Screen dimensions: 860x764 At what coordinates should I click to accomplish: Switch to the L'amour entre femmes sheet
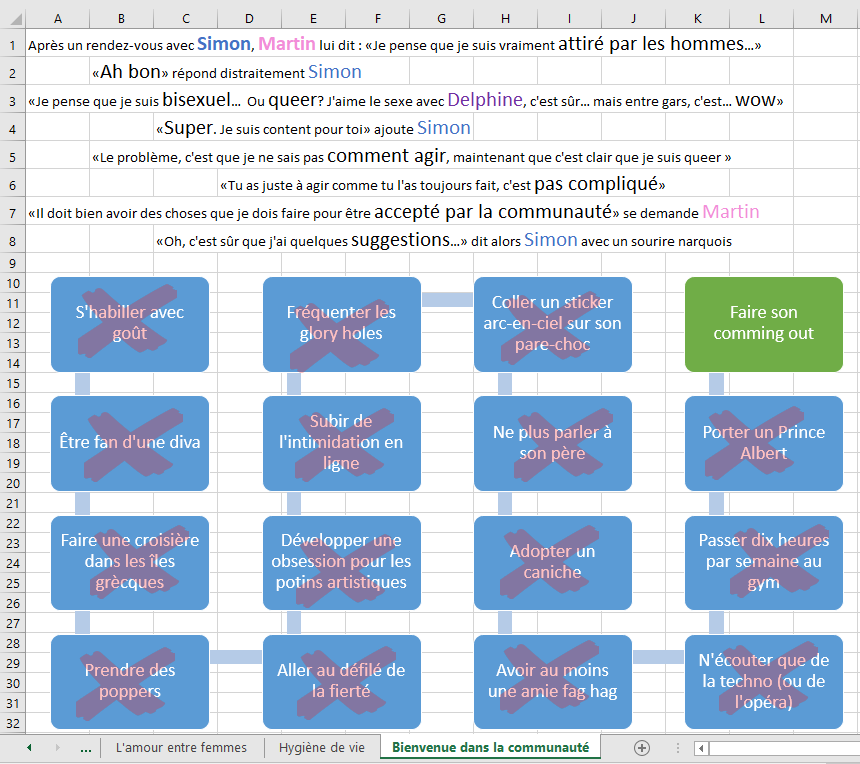click(181, 747)
